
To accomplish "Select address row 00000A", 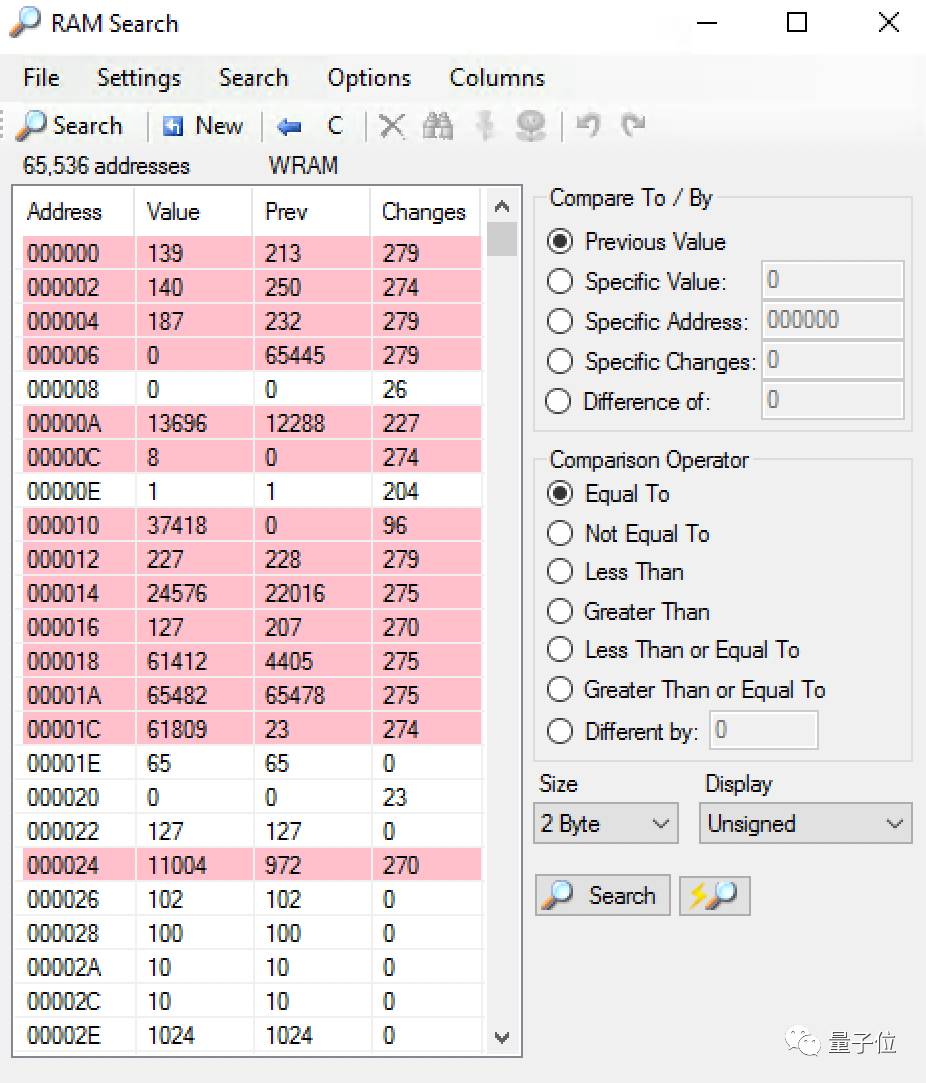I will click(251, 423).
